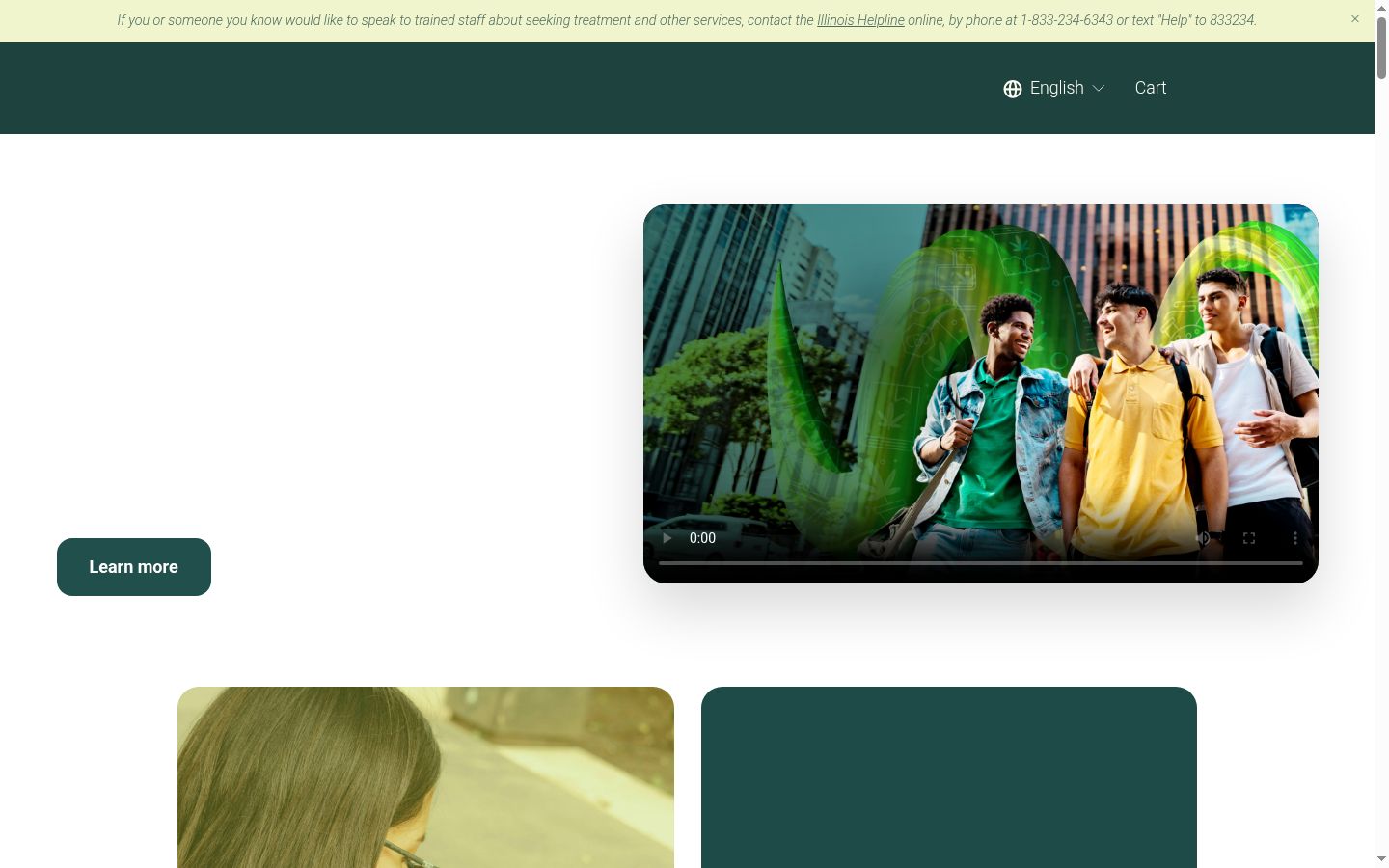
Task: Click the Learn more button
Action: (x=134, y=567)
